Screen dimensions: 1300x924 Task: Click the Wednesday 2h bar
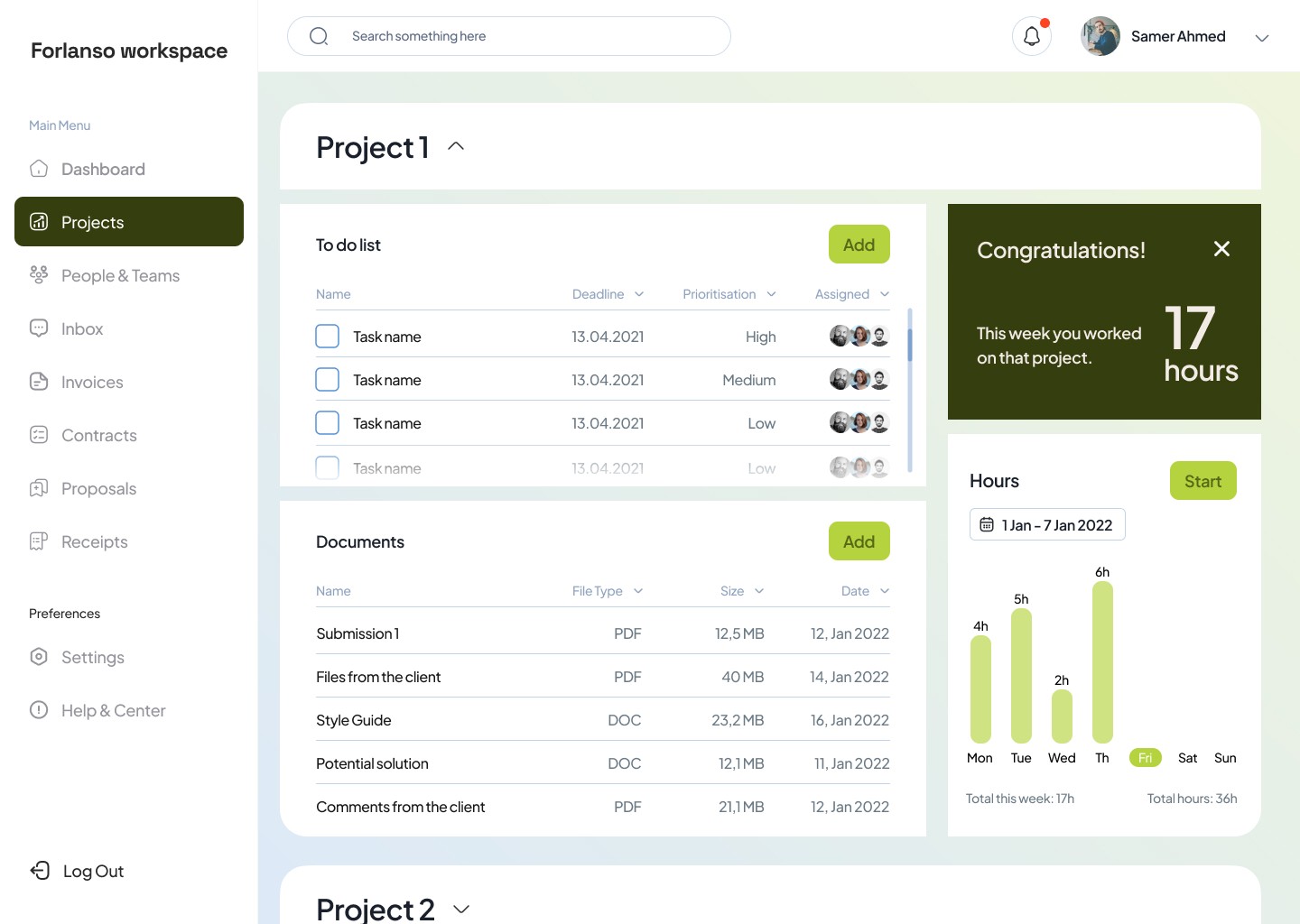pyautogui.click(x=1062, y=716)
